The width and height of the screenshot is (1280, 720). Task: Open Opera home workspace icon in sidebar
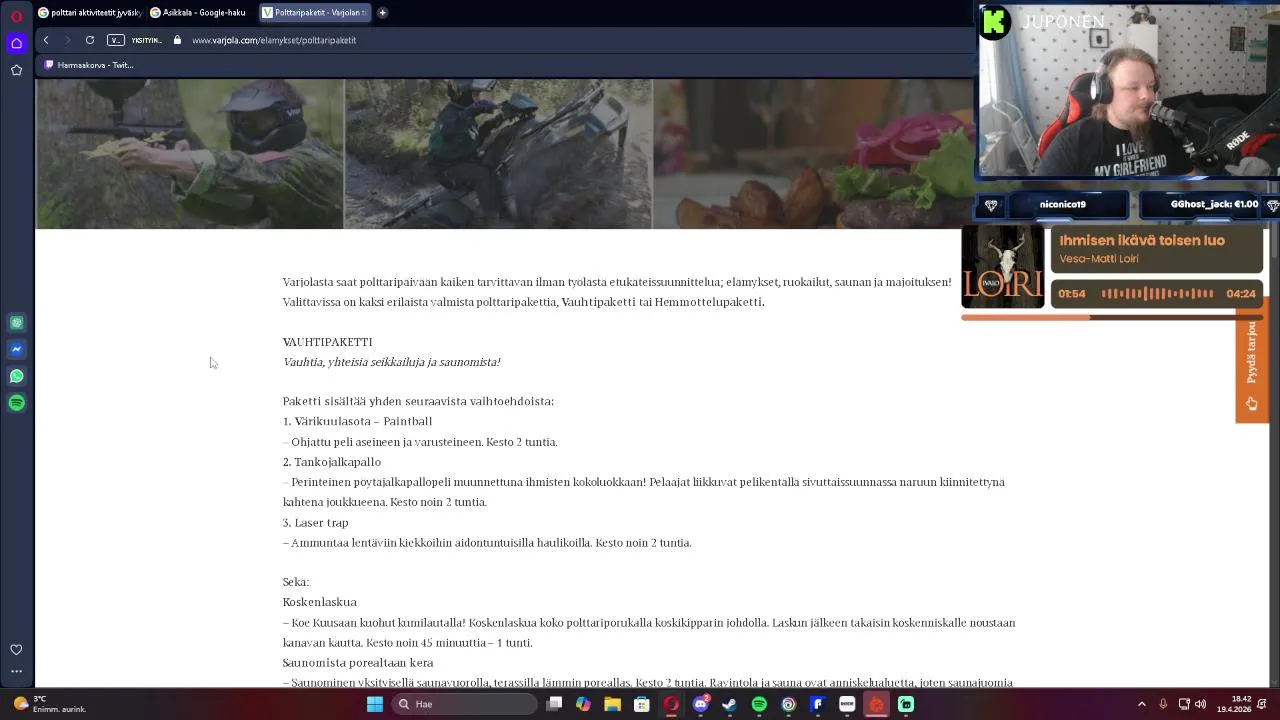(x=16, y=43)
